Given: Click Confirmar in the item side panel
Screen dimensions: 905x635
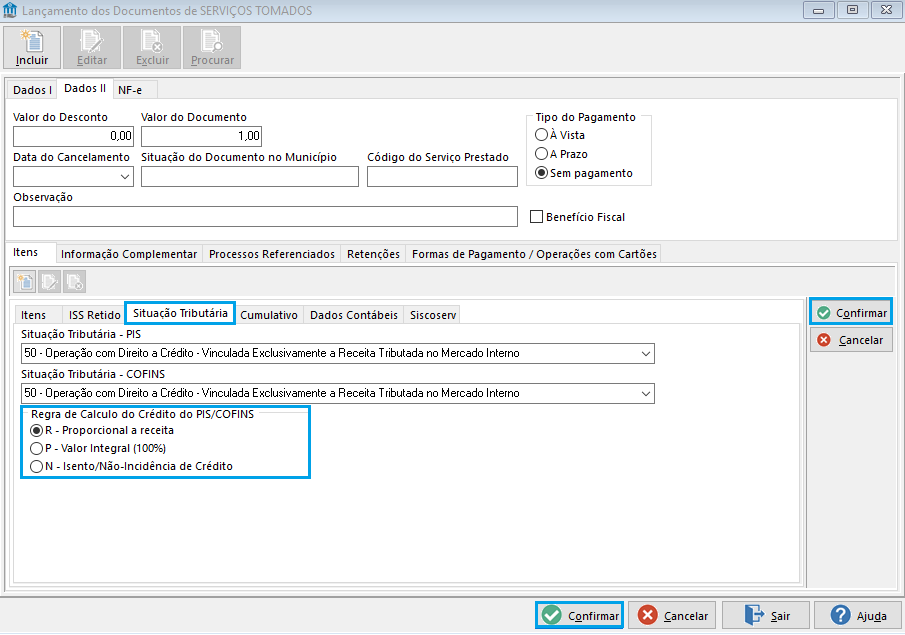Looking at the screenshot, I should coord(851,312).
